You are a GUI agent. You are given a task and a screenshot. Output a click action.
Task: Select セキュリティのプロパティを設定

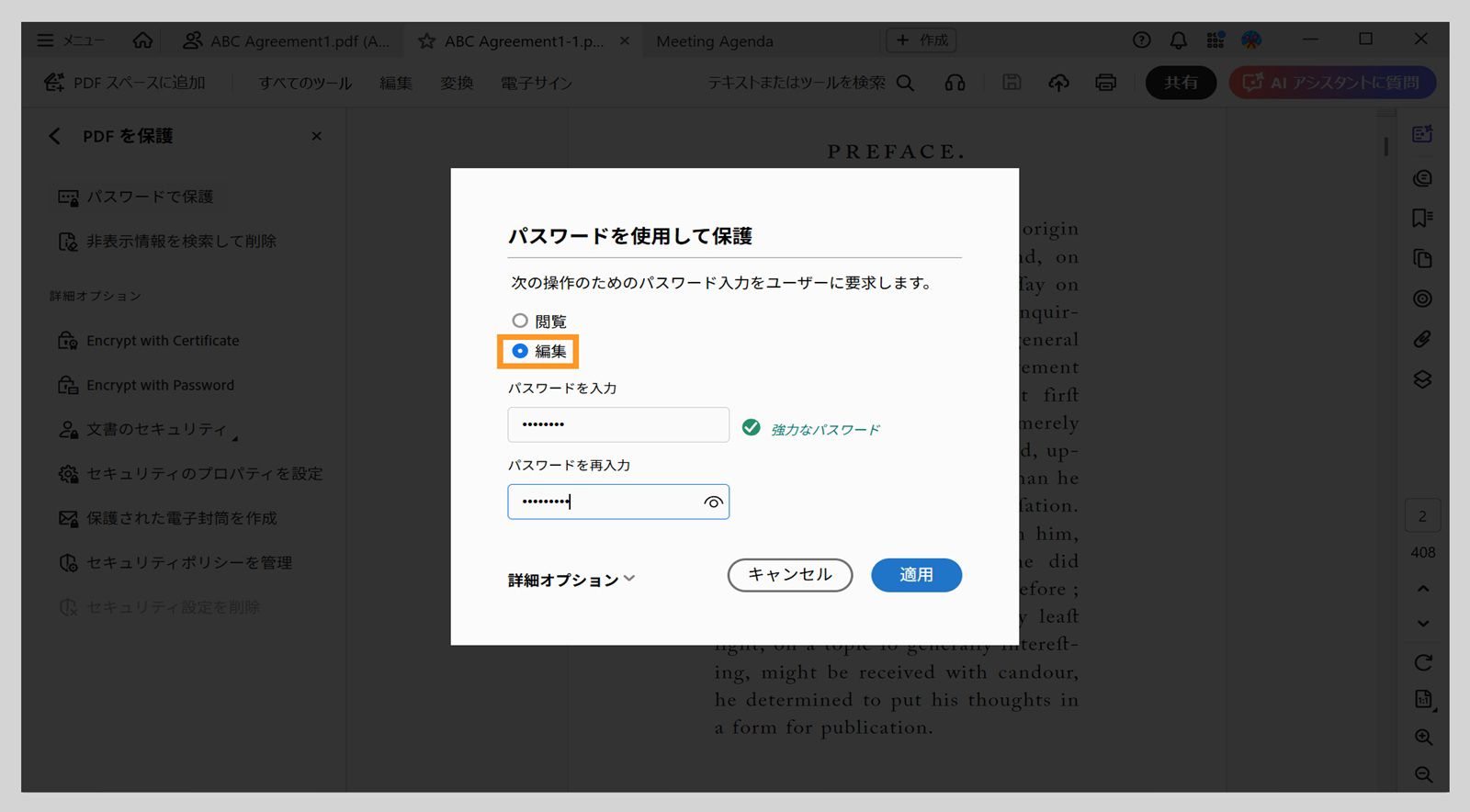(x=190, y=474)
